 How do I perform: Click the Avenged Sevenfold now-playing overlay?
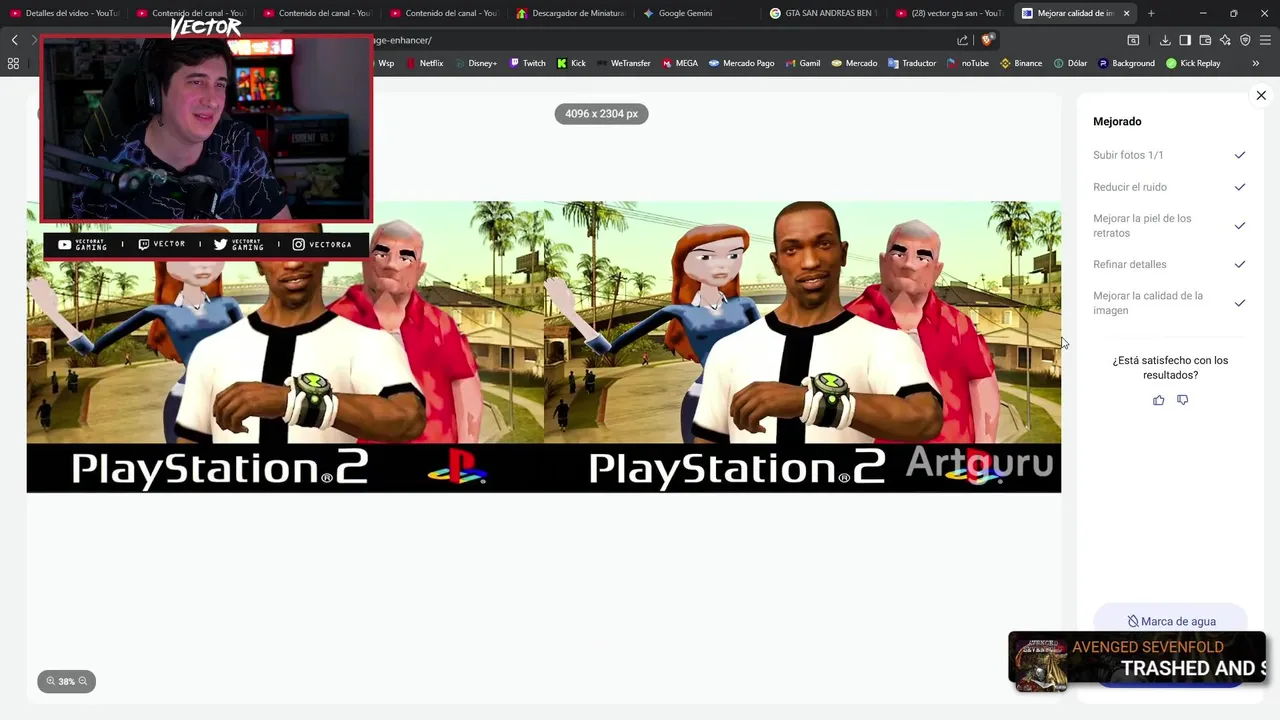click(1137, 660)
